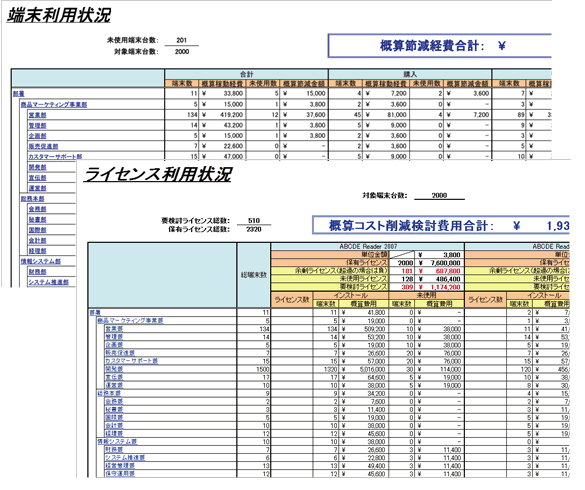Click 保守運用部 link in ライセンス利用状況 report
The image size is (585, 490).
(x=120, y=474)
